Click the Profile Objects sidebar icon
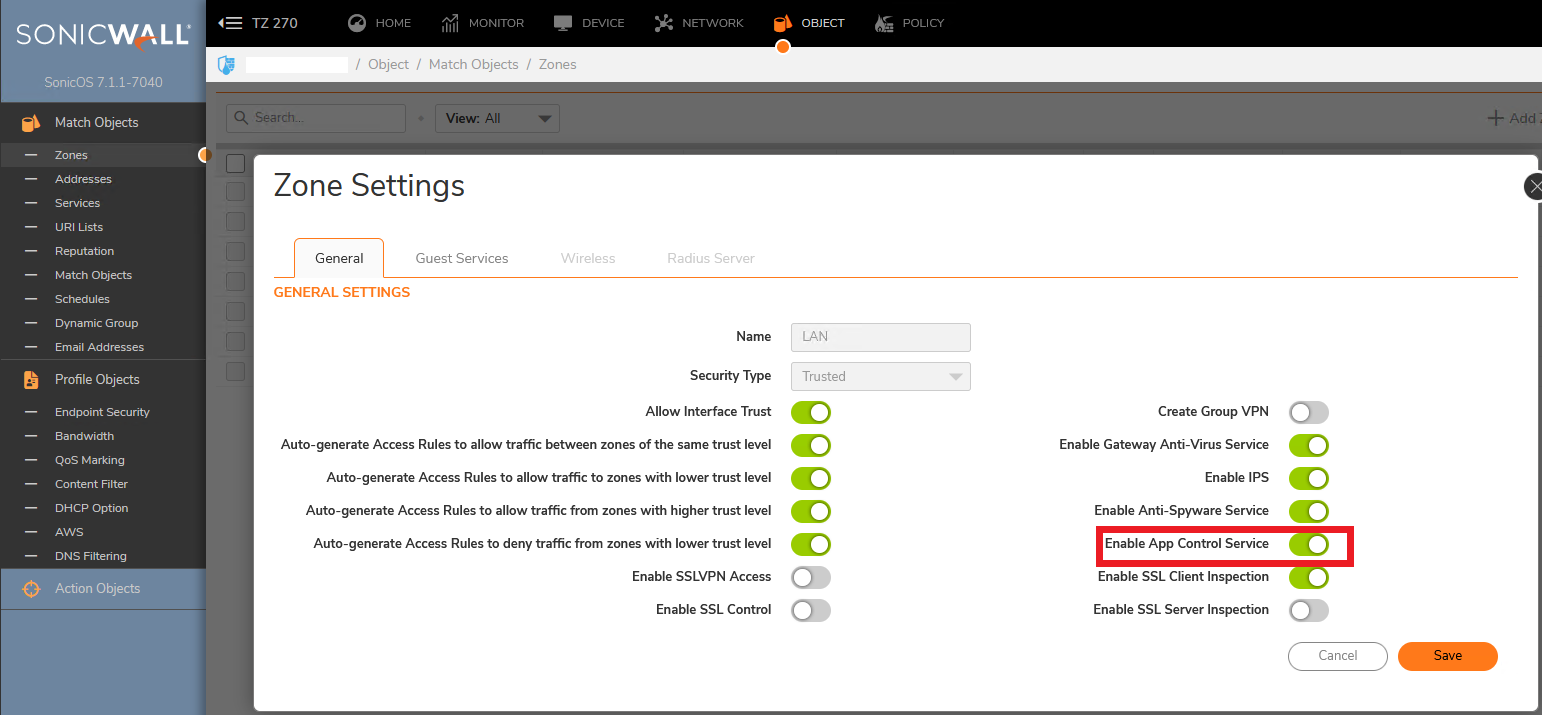1542x715 pixels. coord(31,380)
